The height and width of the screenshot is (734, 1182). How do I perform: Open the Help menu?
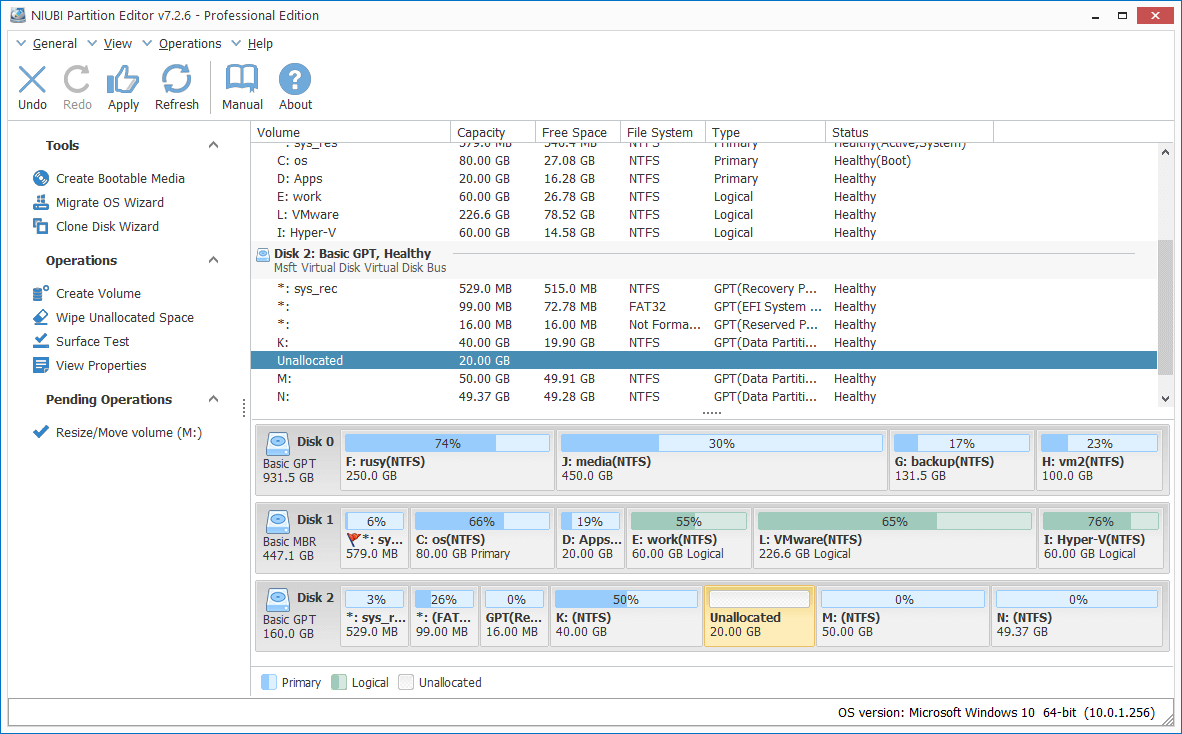(260, 44)
